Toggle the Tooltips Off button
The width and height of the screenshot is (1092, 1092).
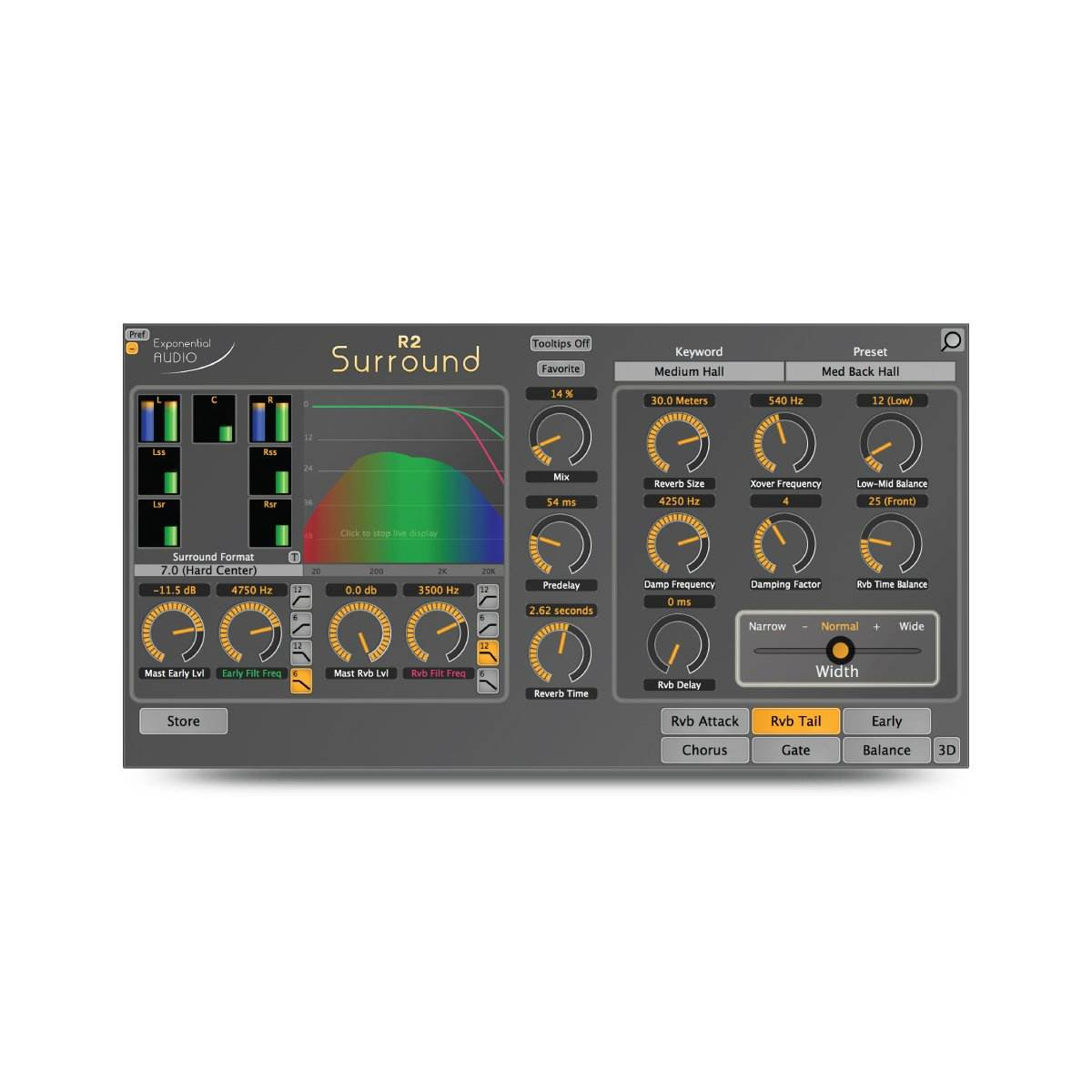[561, 343]
